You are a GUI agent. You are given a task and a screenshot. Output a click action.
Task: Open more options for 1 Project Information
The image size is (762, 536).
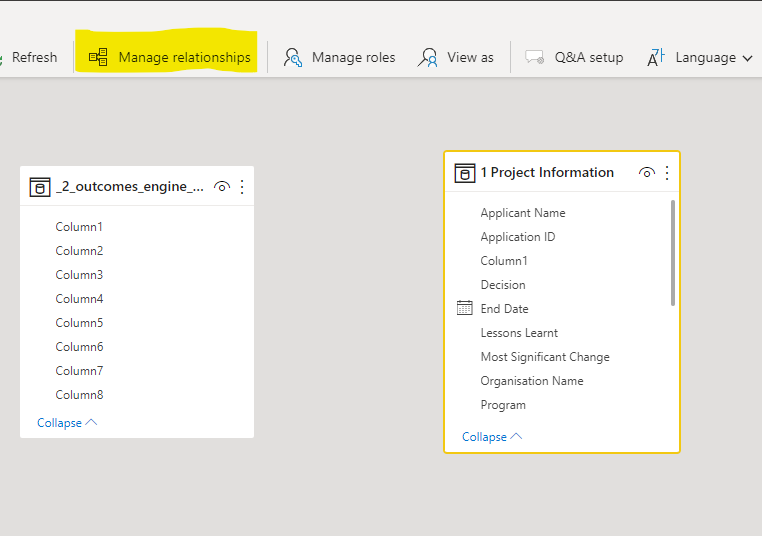click(667, 173)
